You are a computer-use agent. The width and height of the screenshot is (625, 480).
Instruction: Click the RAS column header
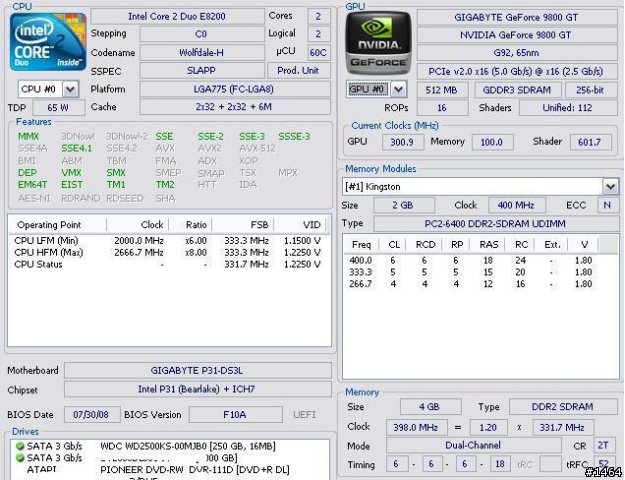point(488,244)
